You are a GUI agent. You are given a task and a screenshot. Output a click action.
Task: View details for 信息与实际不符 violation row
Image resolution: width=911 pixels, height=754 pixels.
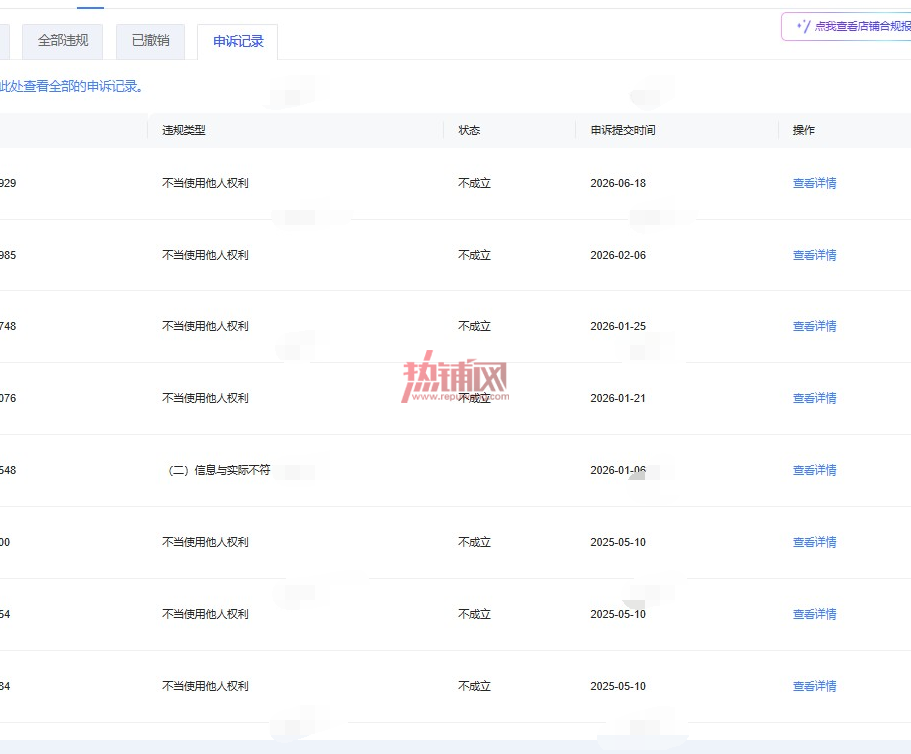[x=815, y=471]
